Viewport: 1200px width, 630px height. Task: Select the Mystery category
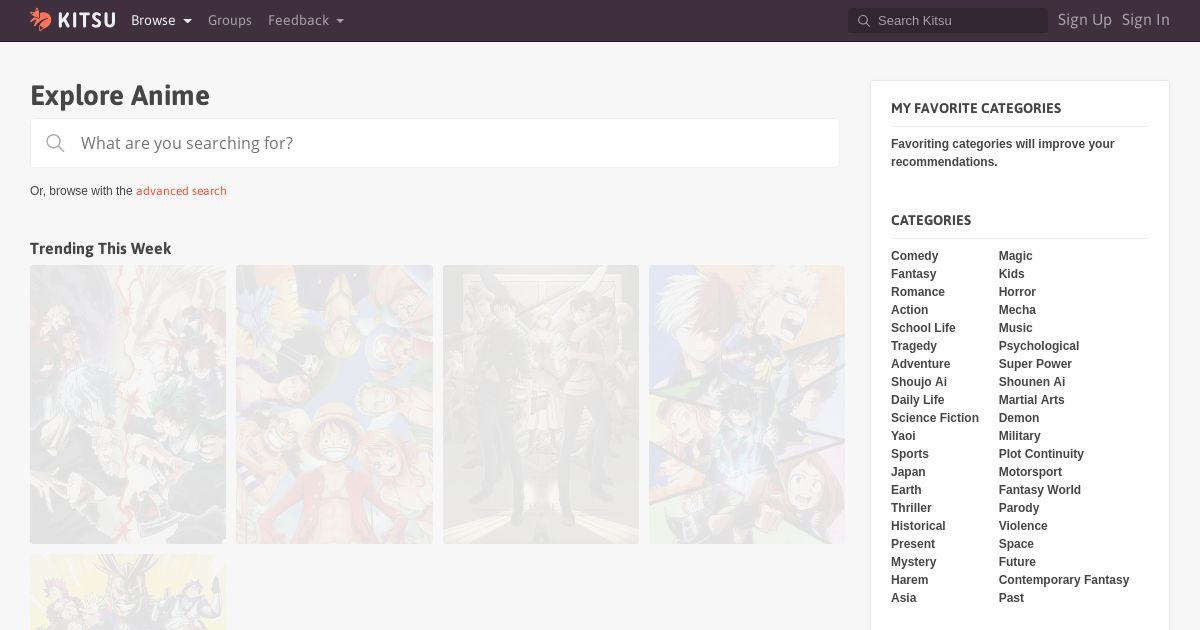click(x=914, y=562)
